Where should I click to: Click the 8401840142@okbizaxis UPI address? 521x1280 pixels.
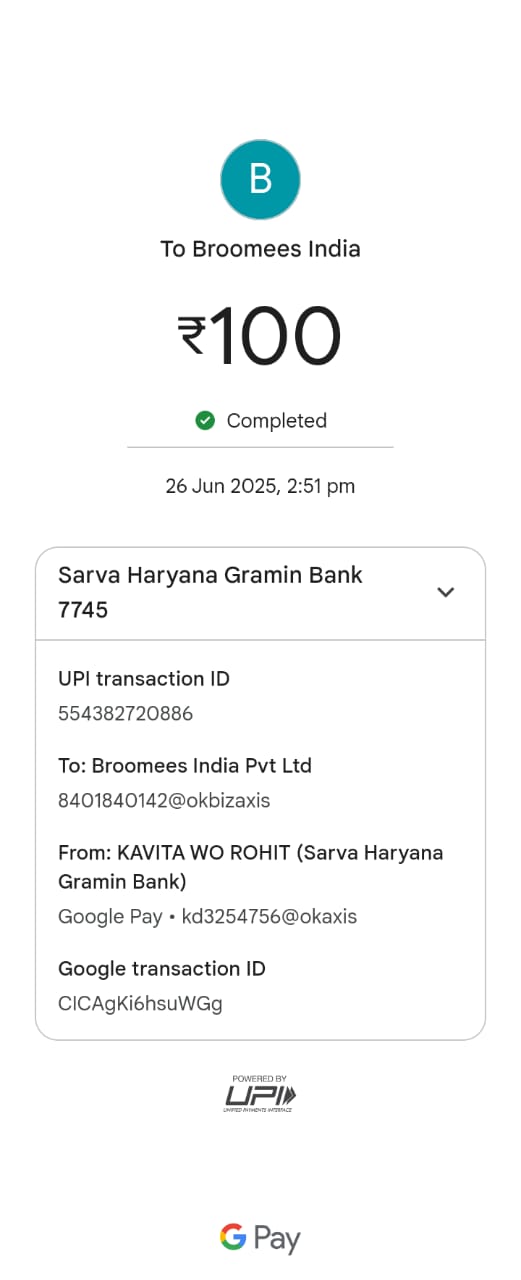click(164, 801)
